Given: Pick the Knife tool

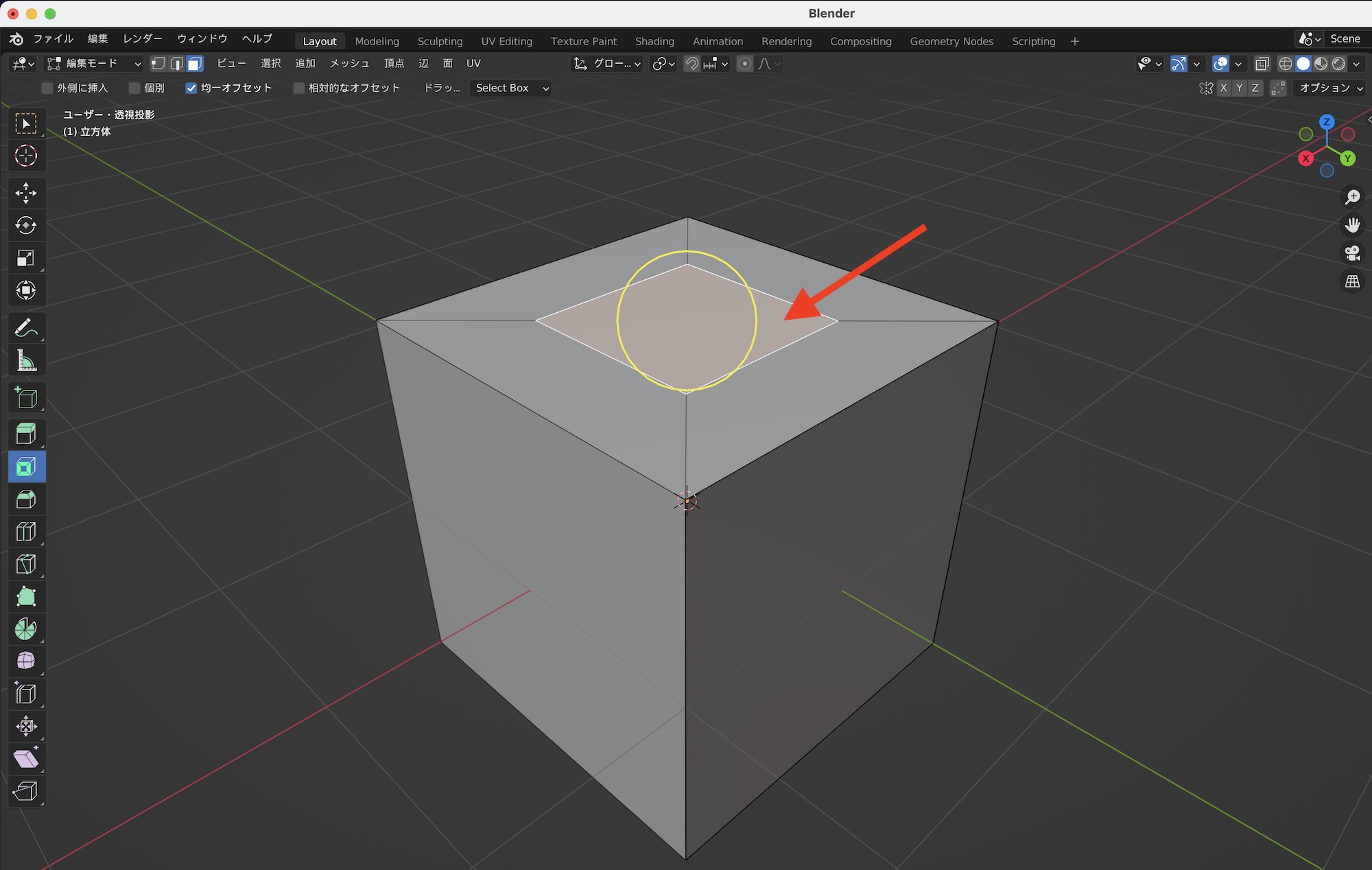Looking at the screenshot, I should click(26, 564).
